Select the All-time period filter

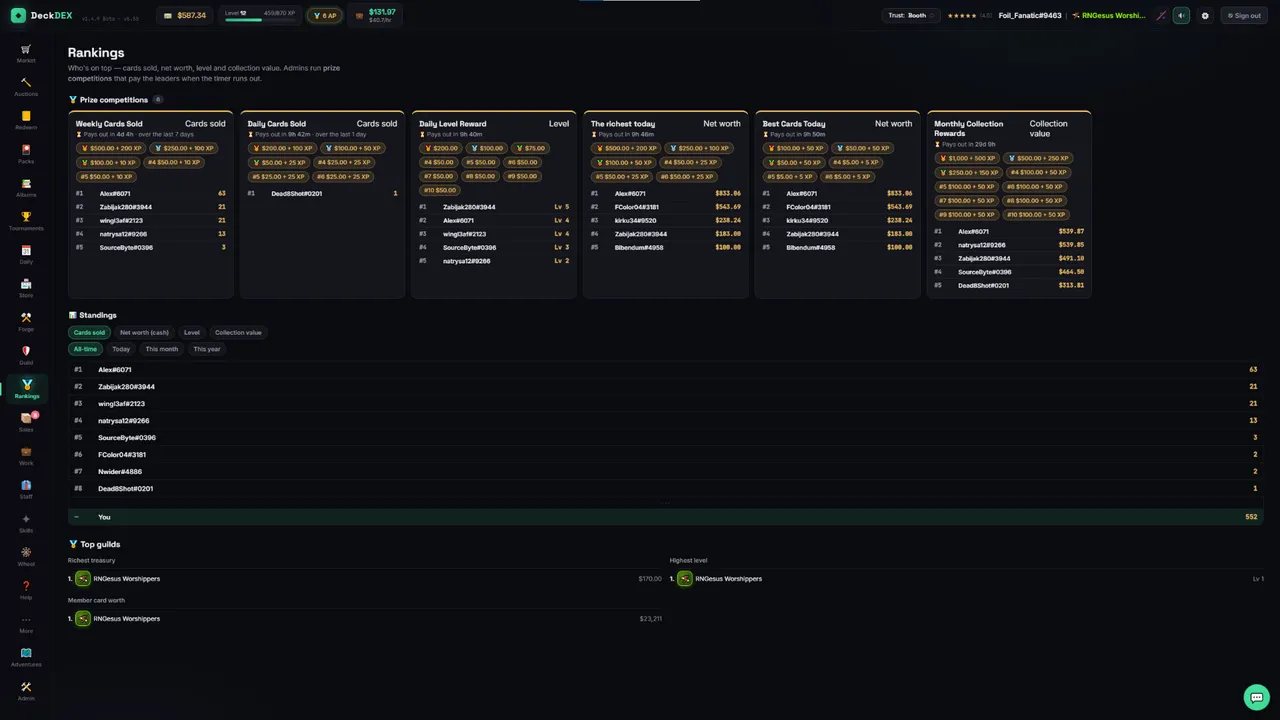(85, 349)
